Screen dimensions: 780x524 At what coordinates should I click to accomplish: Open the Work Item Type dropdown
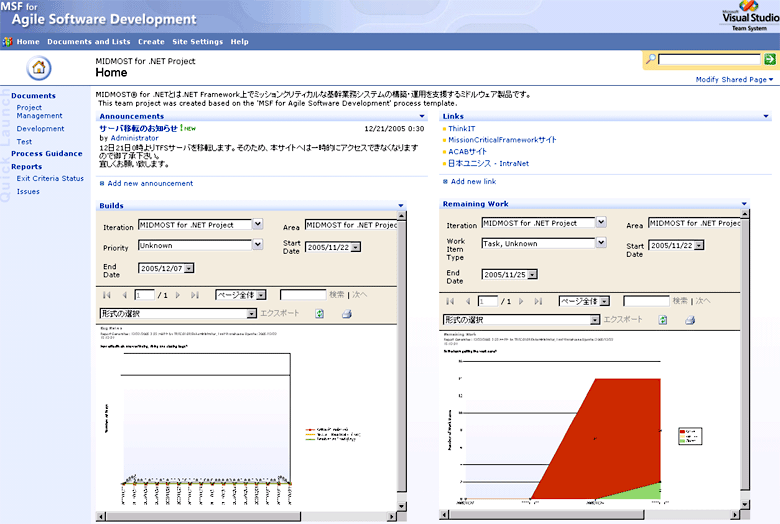[x=601, y=242]
